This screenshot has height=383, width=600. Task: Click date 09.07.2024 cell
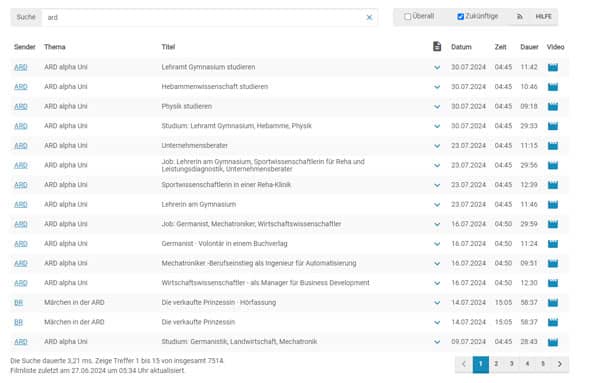[x=468, y=341]
